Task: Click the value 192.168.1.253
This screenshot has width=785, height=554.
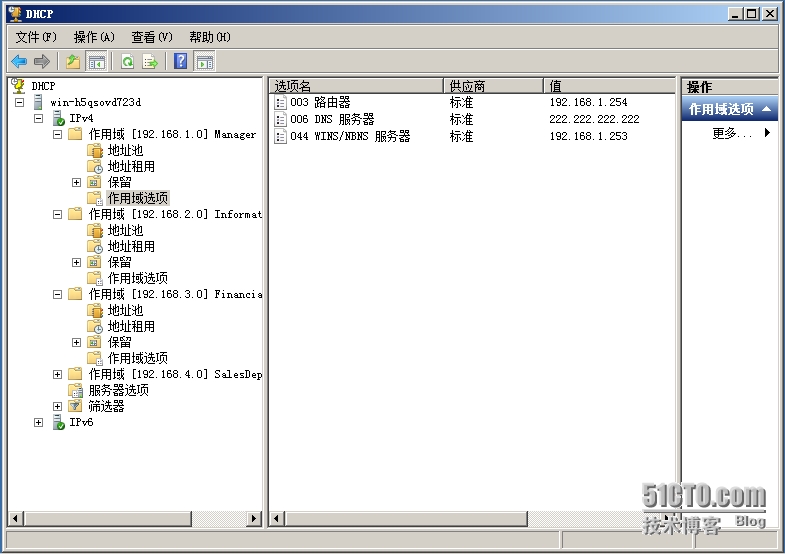Action: tap(588, 136)
